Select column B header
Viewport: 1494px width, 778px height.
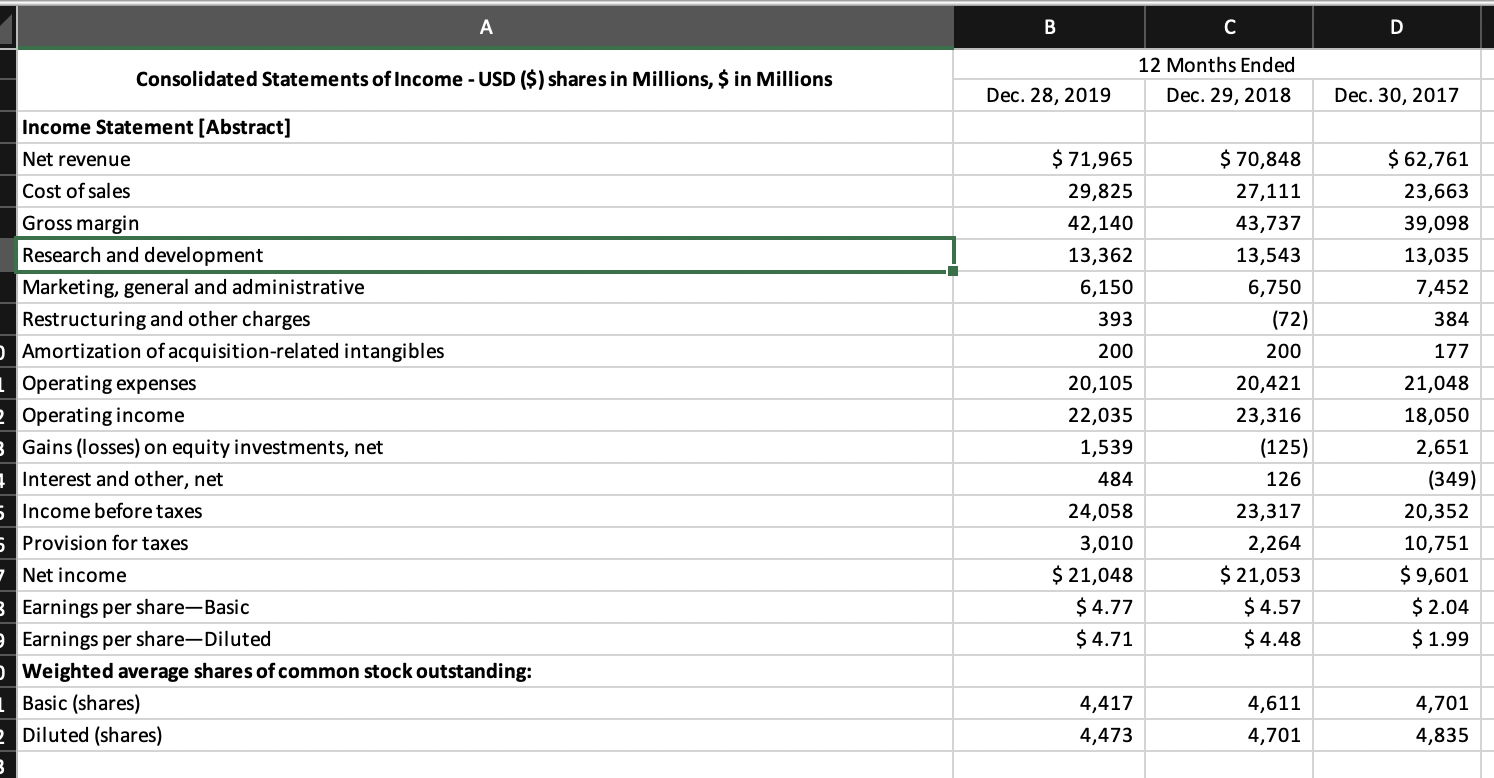(x=1048, y=27)
